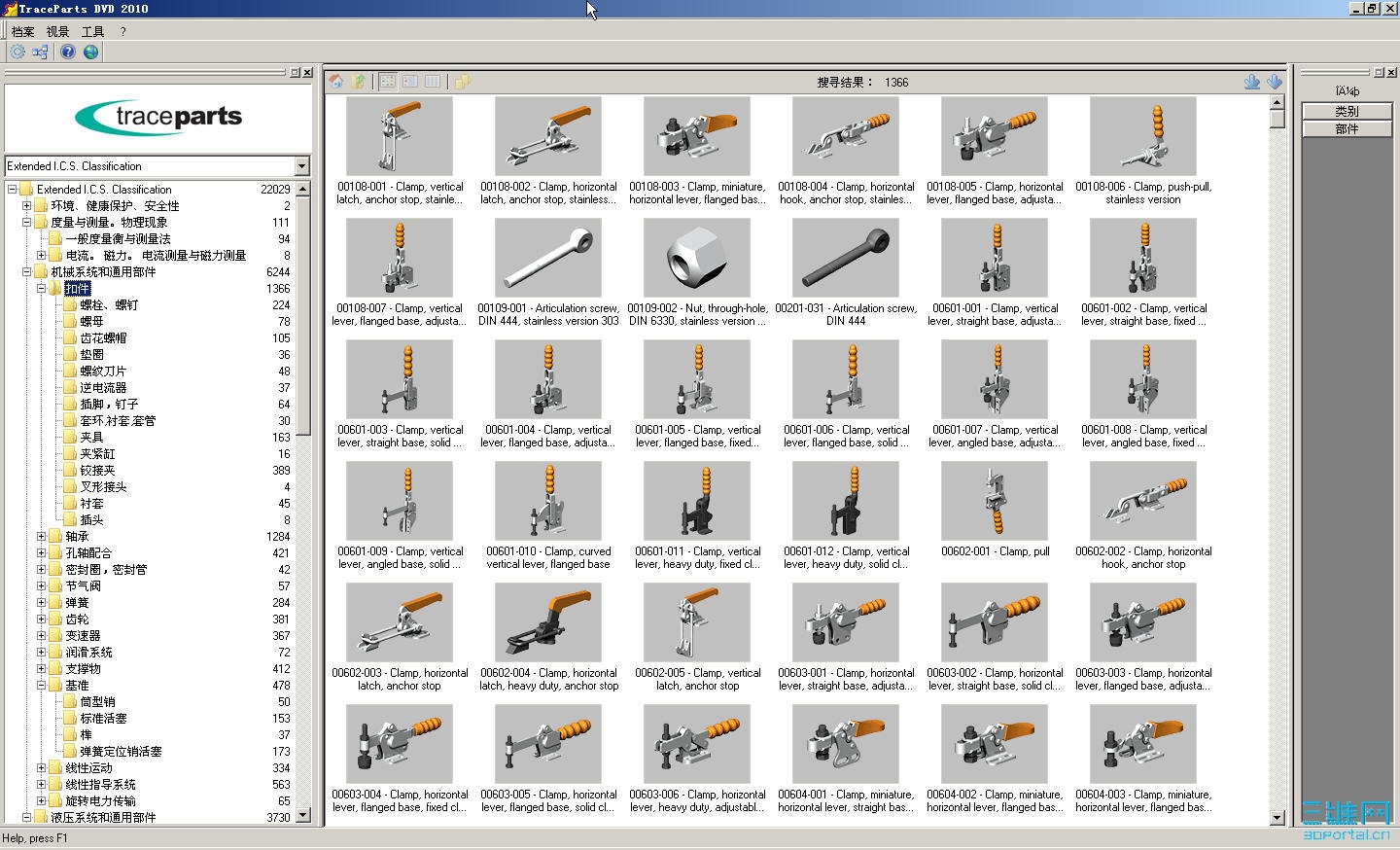Open thumbnail 00602-001 Clamp, pull
Screen dimensions: 1400x850
coord(995,501)
